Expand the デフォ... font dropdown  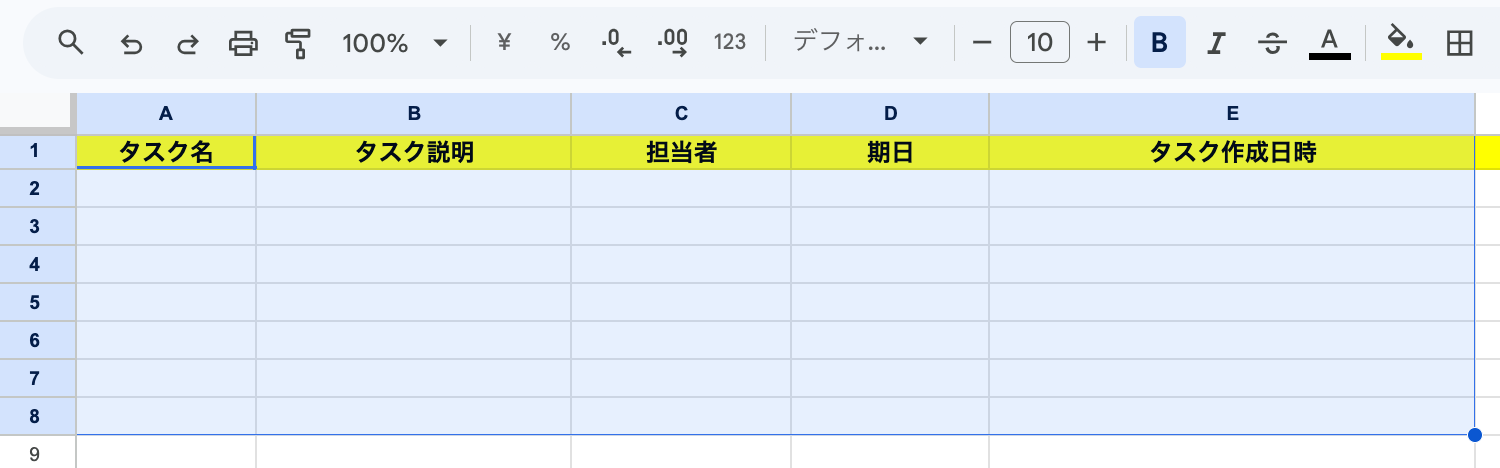click(x=860, y=42)
